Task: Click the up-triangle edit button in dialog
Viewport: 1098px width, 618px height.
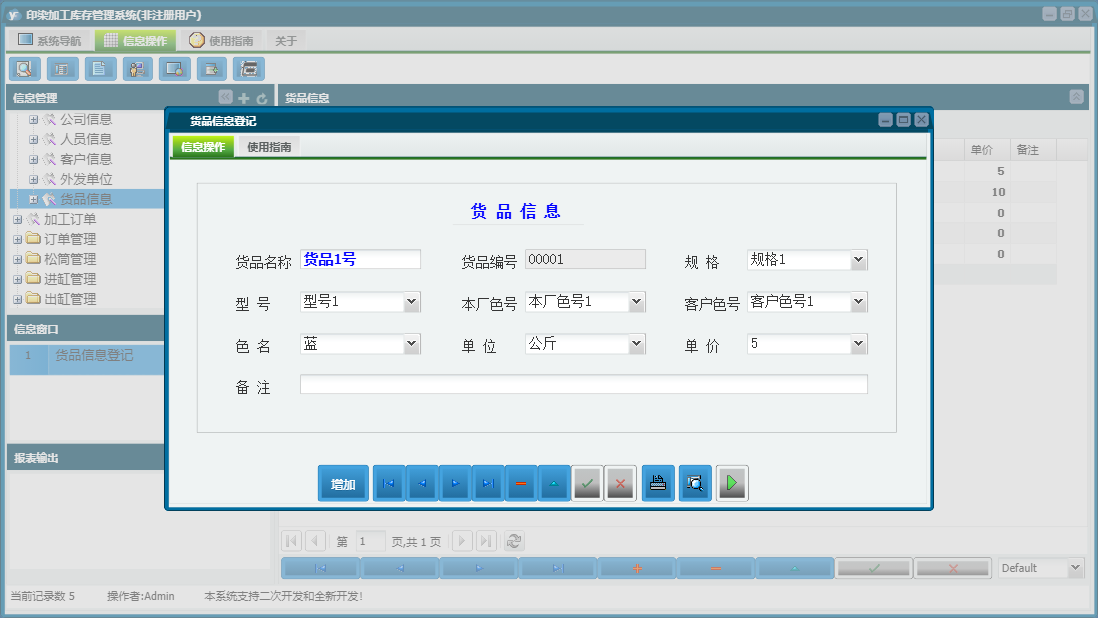Action: [554, 483]
